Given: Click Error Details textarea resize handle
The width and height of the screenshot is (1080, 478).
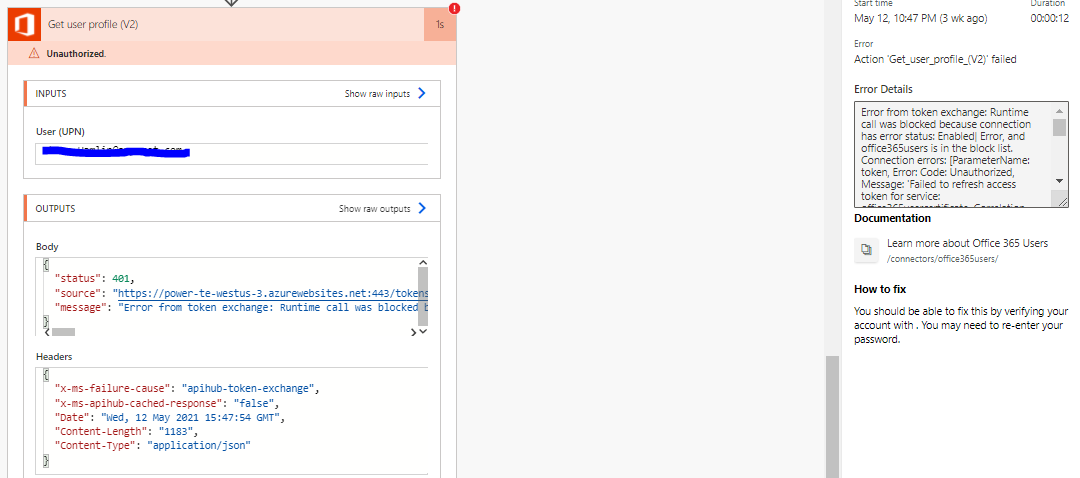Looking at the screenshot, I should point(1061,200).
